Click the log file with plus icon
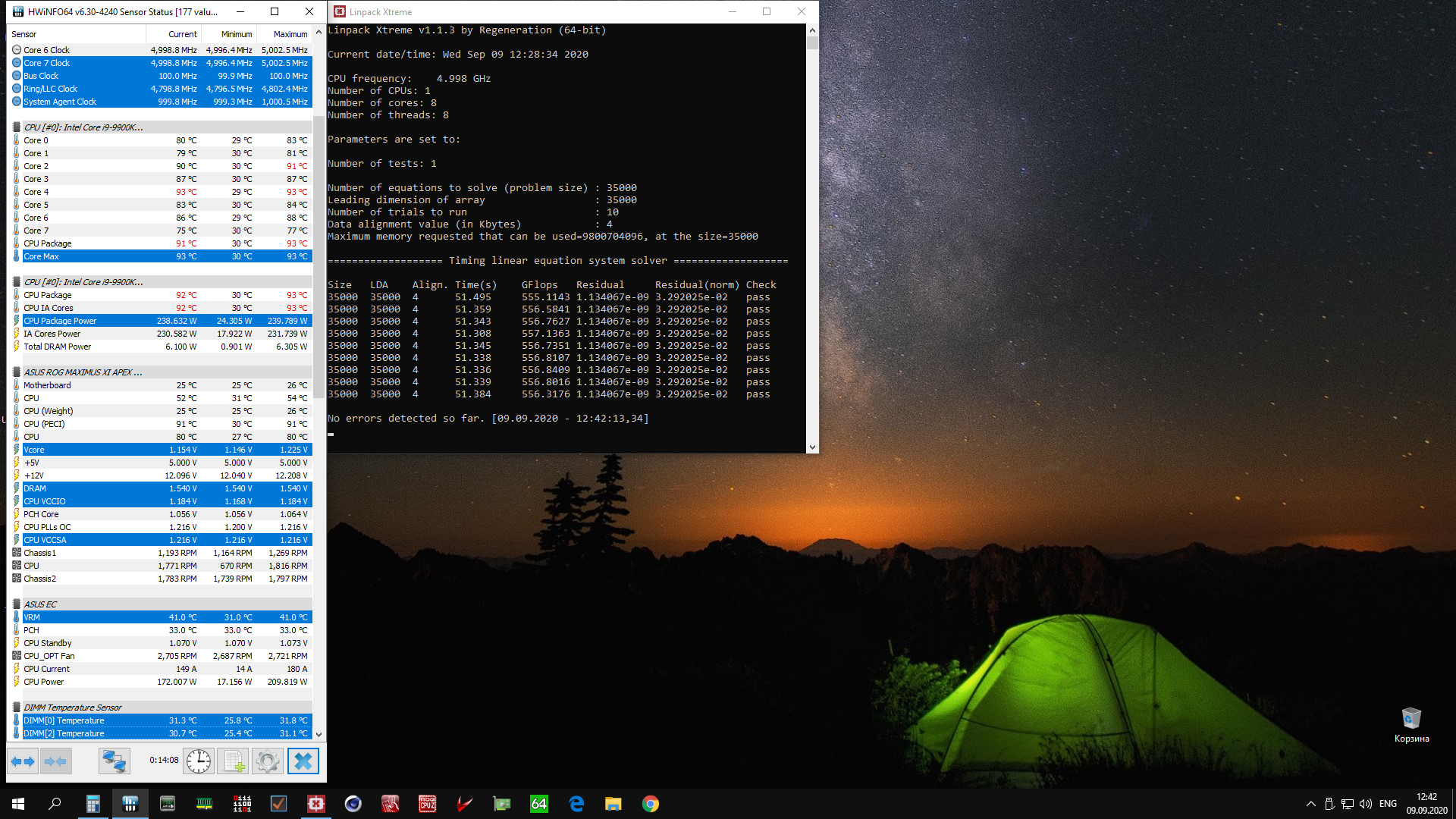Screen dimensions: 1456x819 pos(234,761)
